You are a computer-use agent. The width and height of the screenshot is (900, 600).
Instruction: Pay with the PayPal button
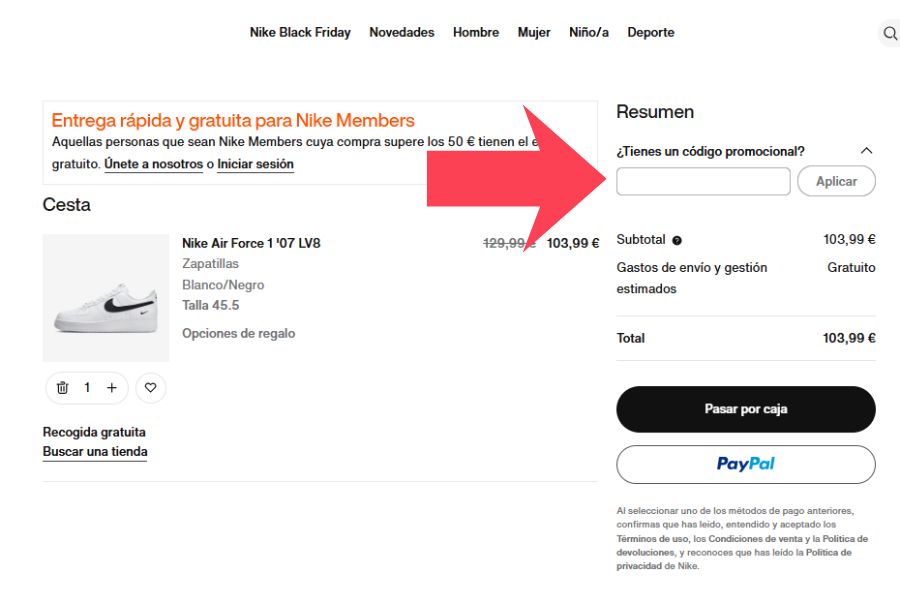(746, 464)
